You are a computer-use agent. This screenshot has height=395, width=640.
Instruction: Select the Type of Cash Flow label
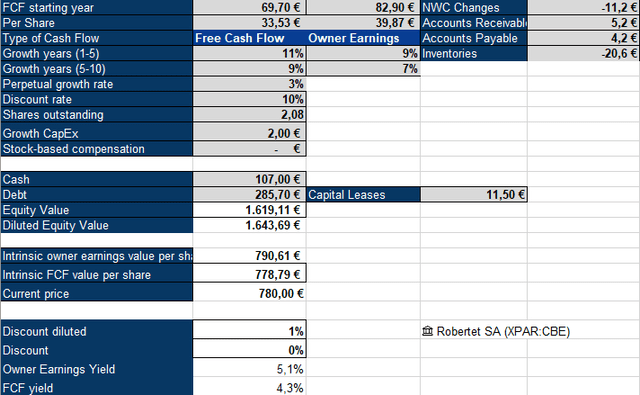(x=96, y=38)
